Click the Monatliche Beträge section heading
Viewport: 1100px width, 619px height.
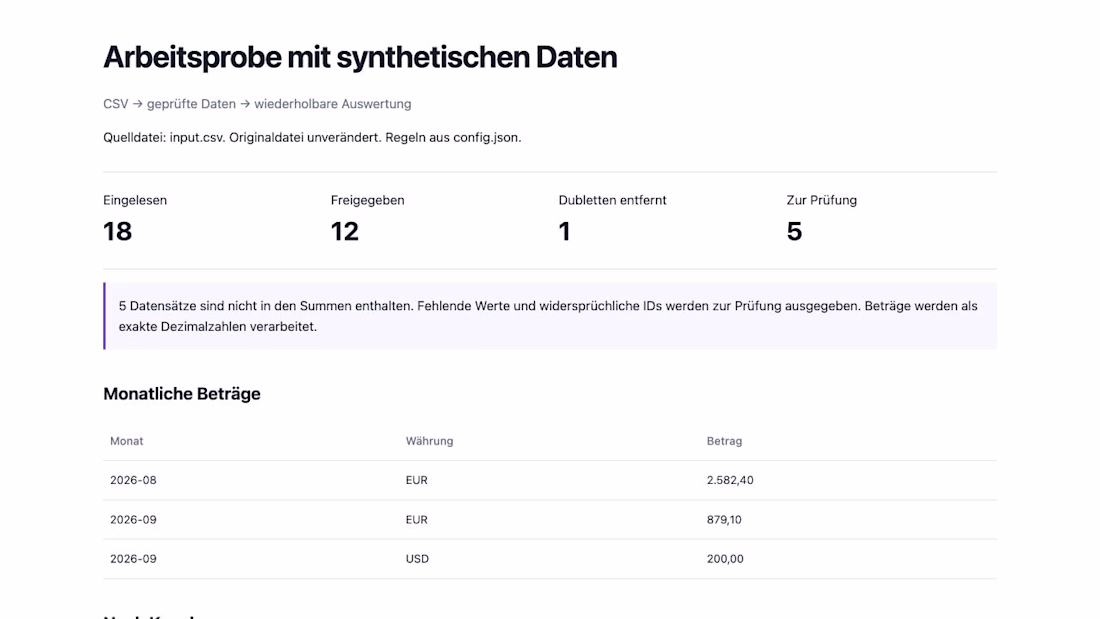pos(182,394)
